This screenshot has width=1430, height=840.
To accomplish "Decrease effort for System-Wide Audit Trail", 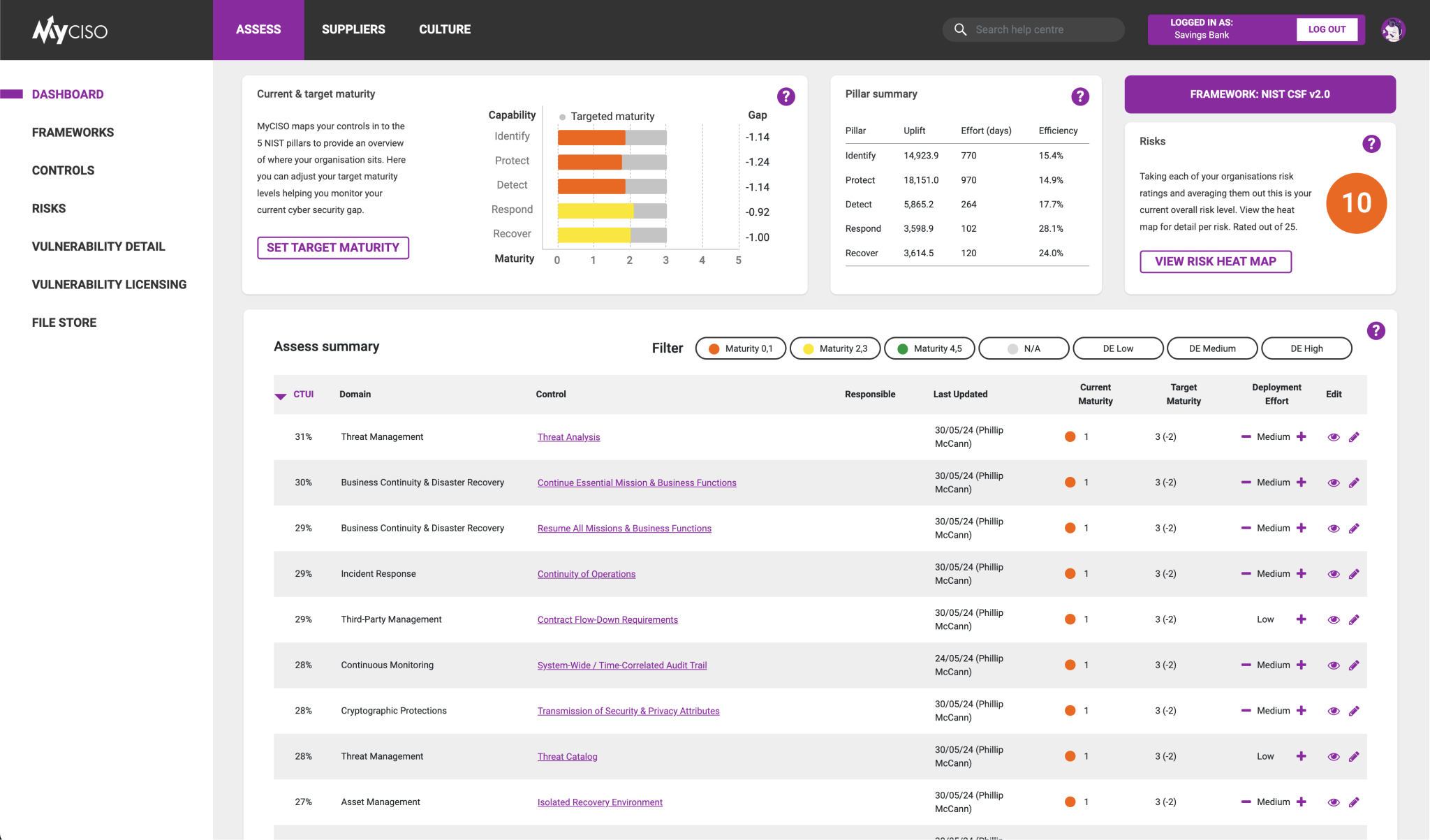I will pos(1246,665).
